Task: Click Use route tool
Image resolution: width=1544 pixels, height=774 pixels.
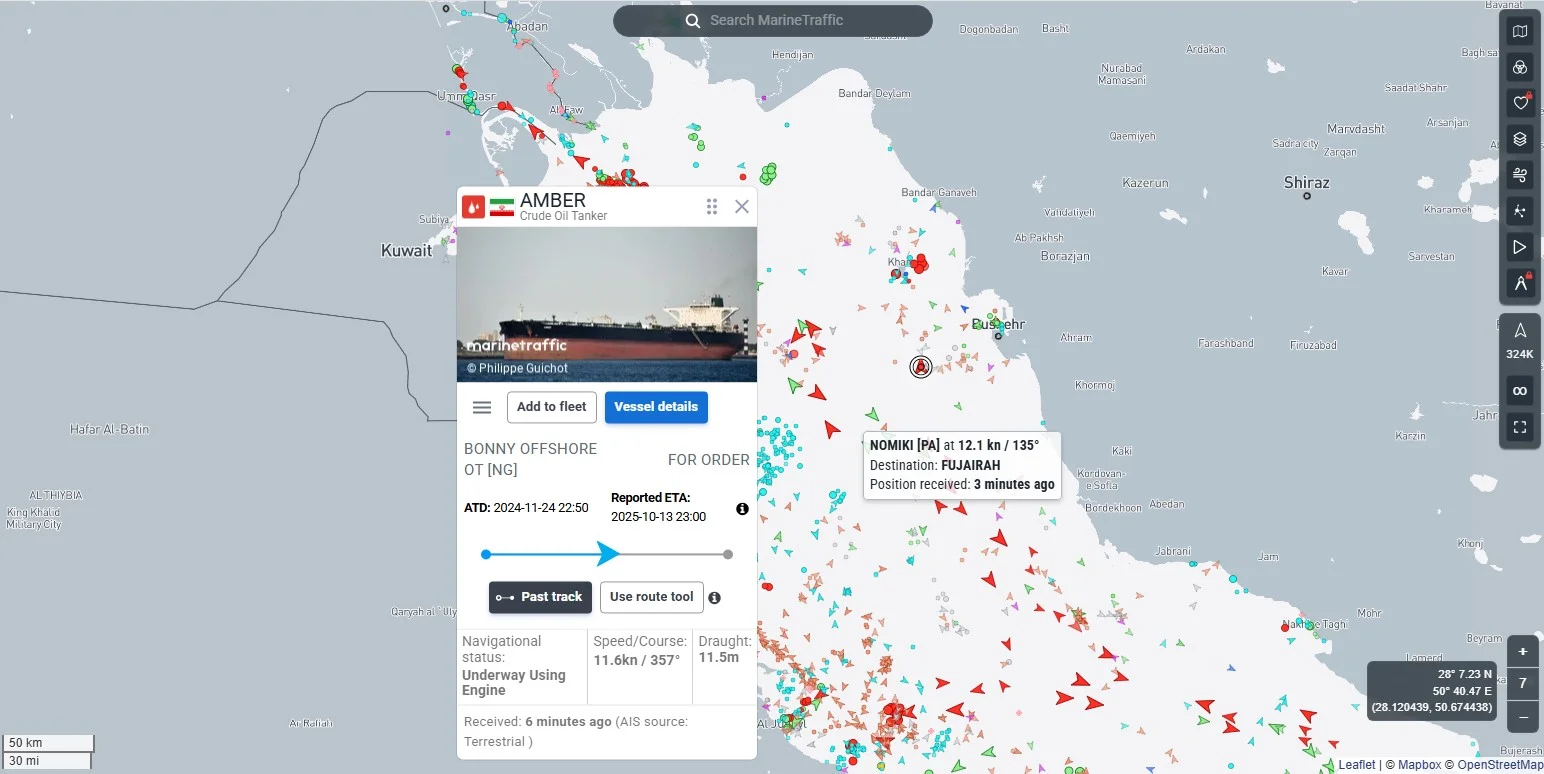Action: click(x=651, y=597)
